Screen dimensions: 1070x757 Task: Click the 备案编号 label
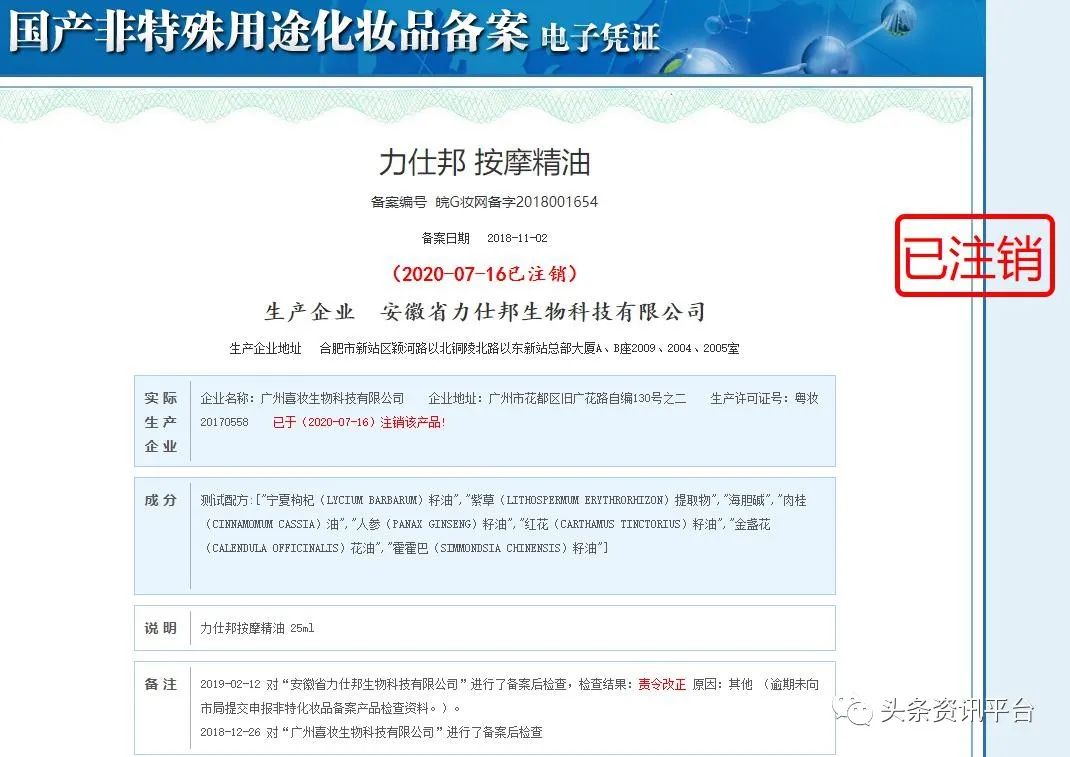399,202
